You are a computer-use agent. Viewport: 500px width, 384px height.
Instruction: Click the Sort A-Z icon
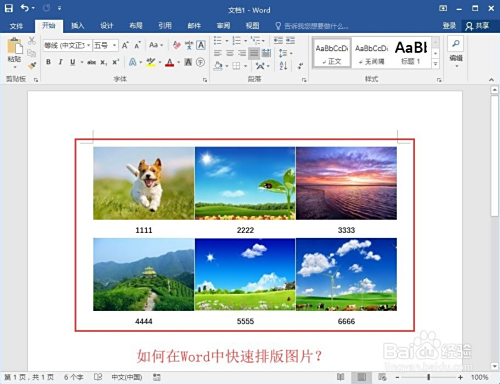click(283, 66)
